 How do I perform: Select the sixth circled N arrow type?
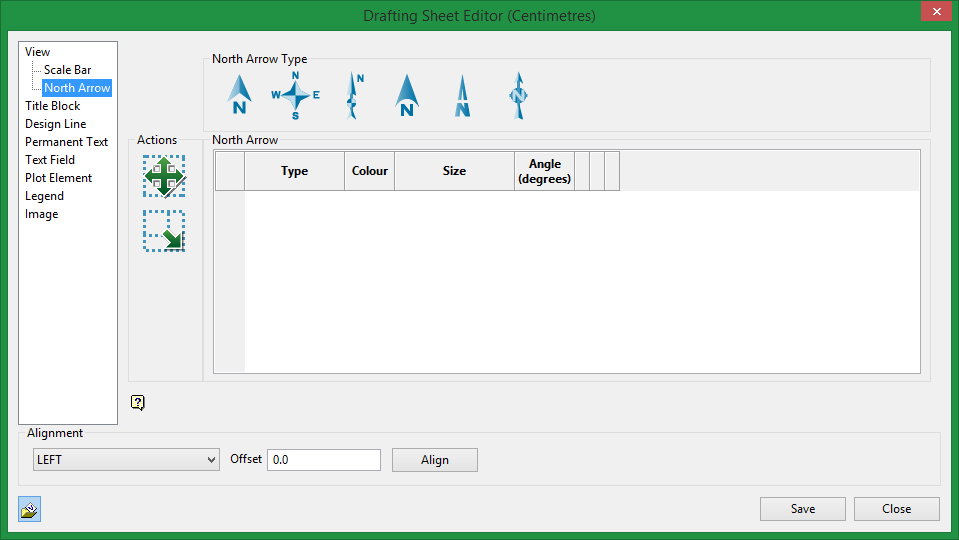[x=517, y=96]
